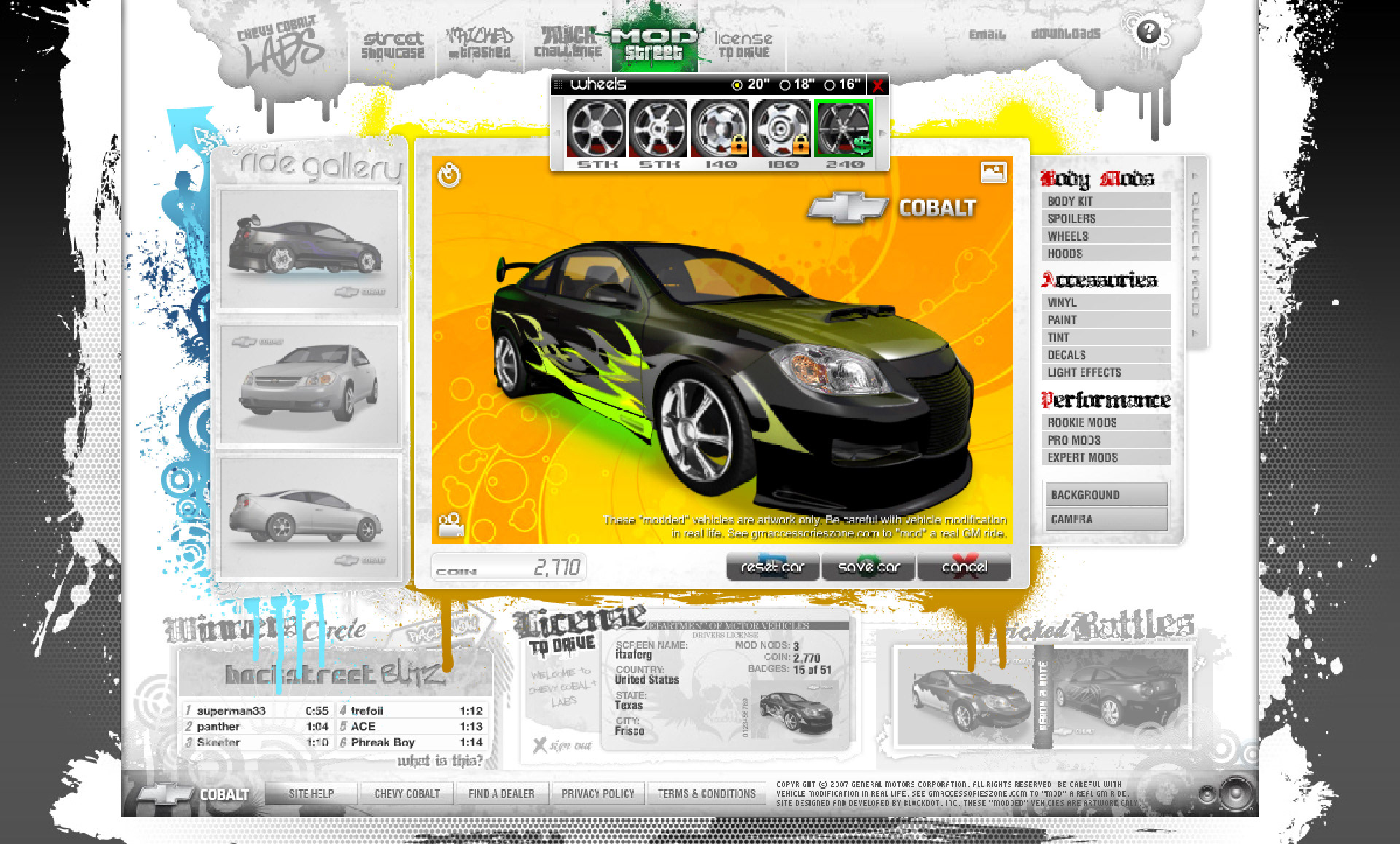This screenshot has width=1400, height=844.
Task: Open License to Drive tab
Action: [743, 44]
